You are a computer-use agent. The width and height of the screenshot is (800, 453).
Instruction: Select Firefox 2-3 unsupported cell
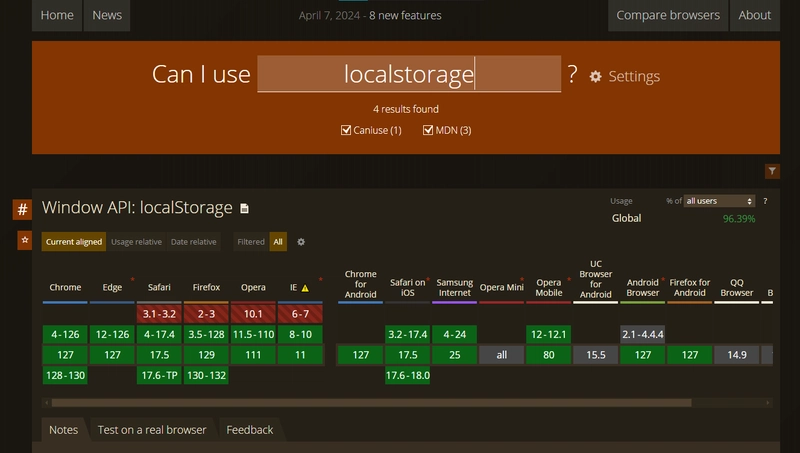(206, 314)
